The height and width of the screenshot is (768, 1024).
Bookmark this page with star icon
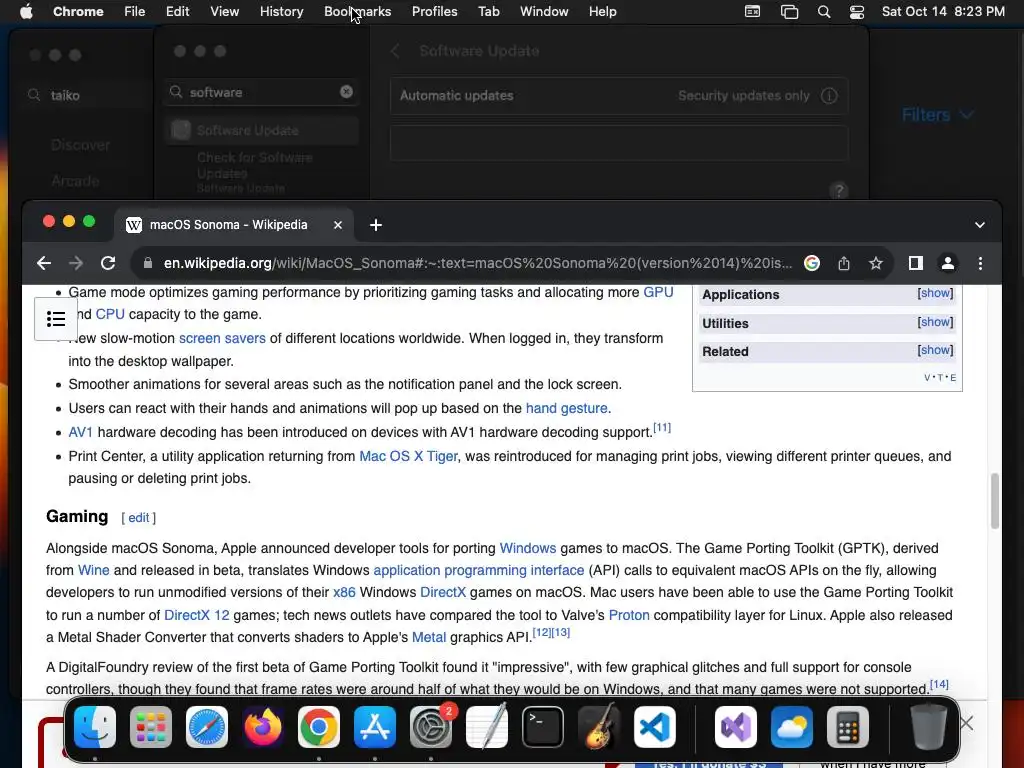[876, 263]
